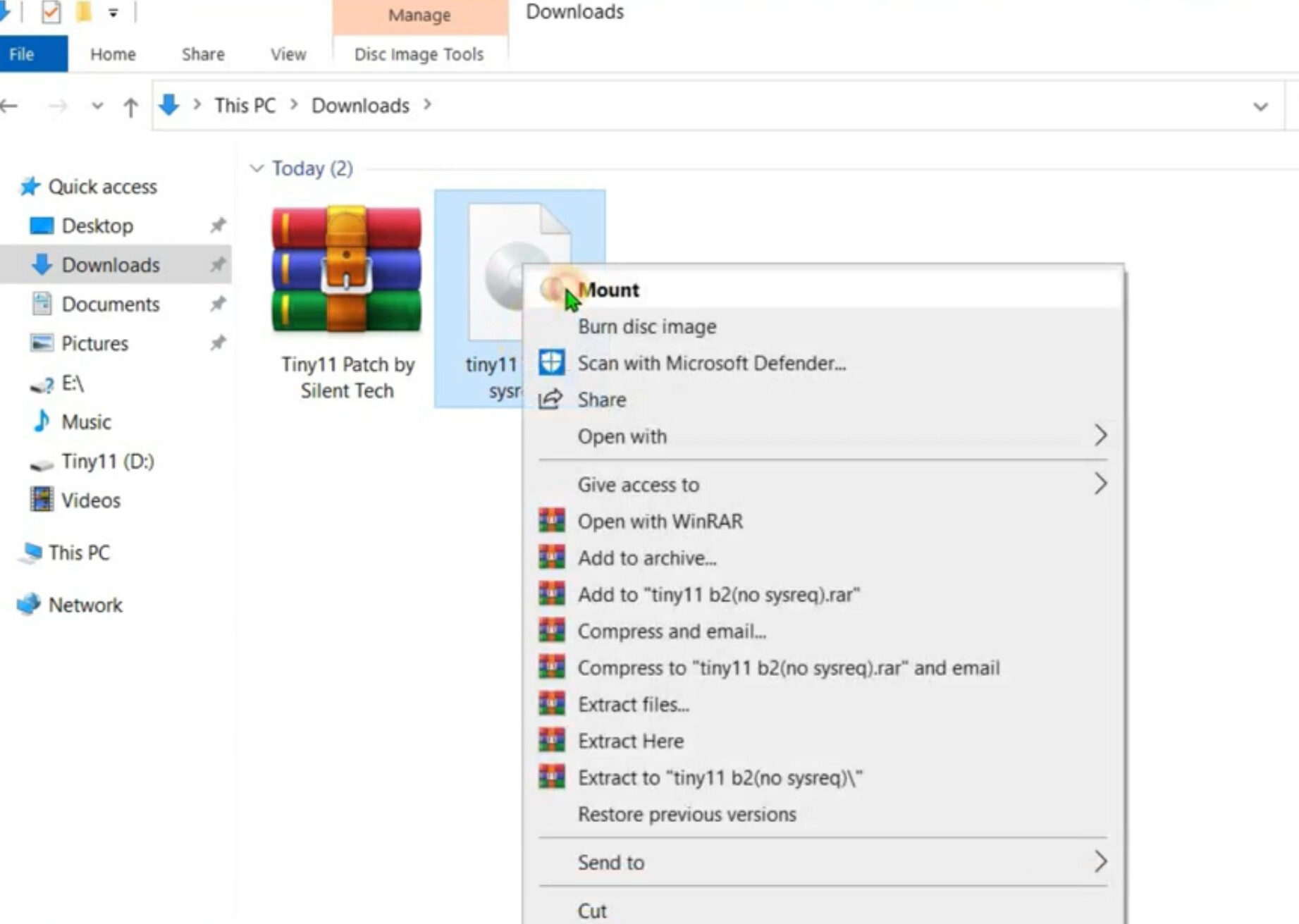This screenshot has height=924, width=1299.
Task: Select Cut in the context menu
Action: click(823, 911)
